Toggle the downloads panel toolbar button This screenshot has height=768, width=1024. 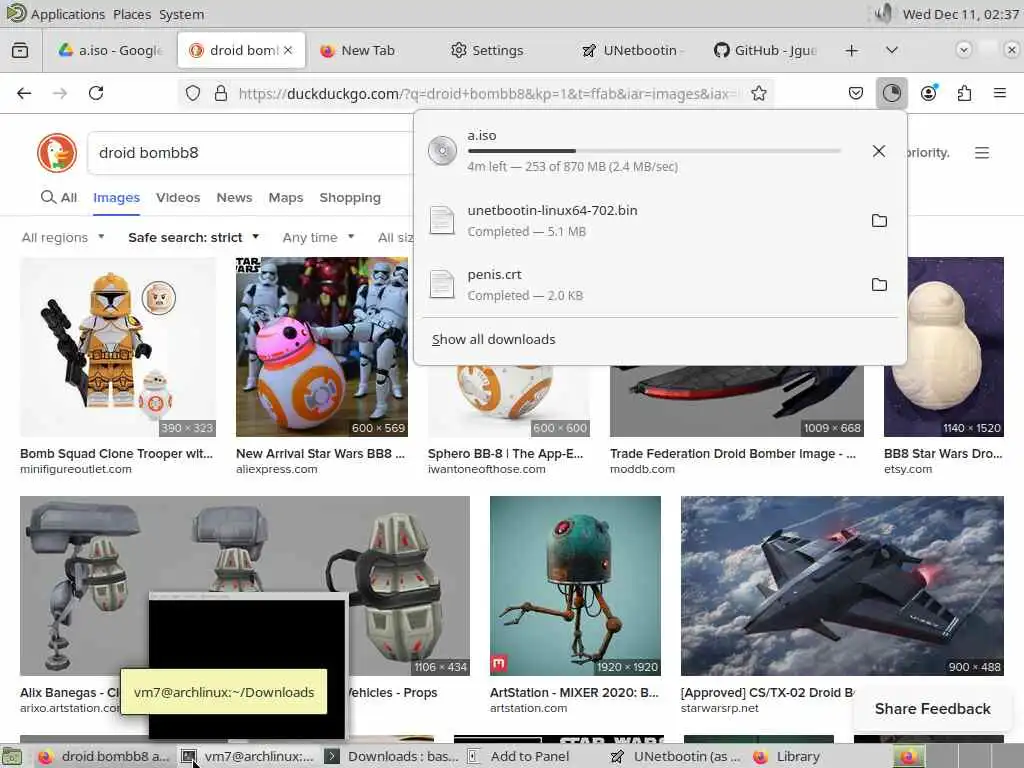tap(891, 93)
